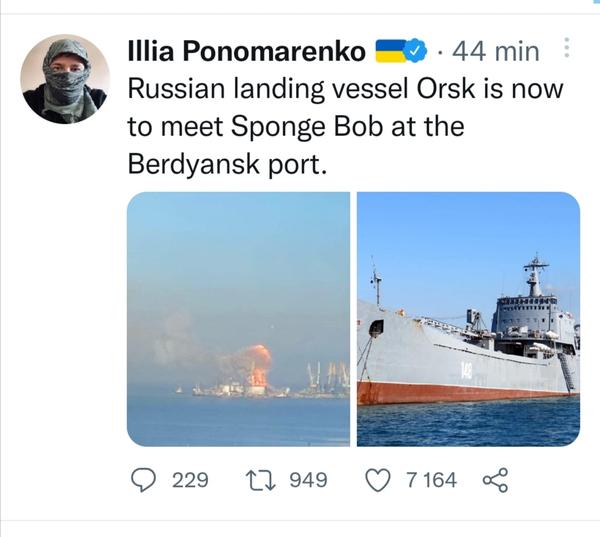Click the reply speech bubble icon
Viewport: 600px width, 537px height.
pyautogui.click(x=145, y=480)
